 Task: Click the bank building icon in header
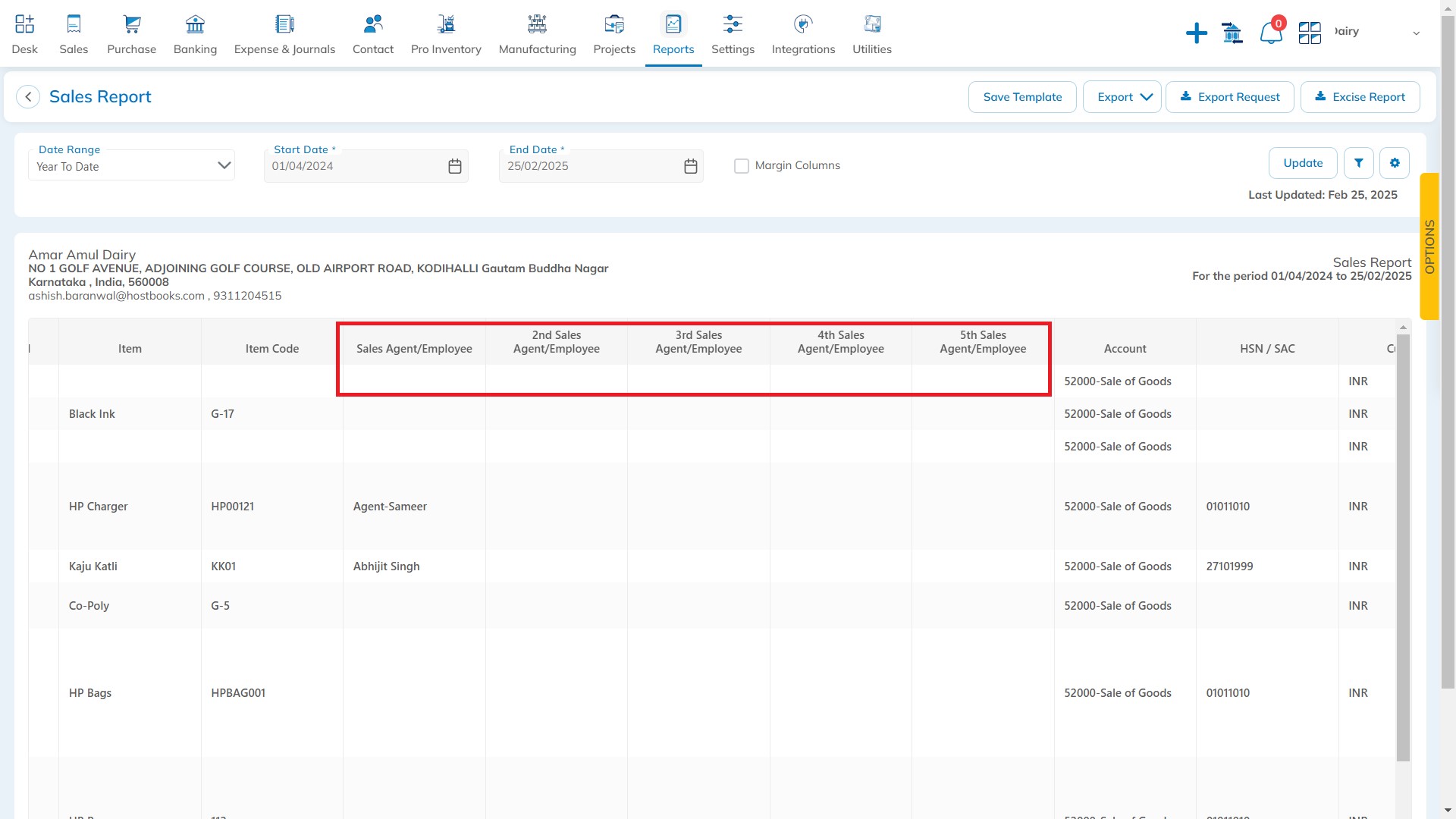pos(1232,33)
